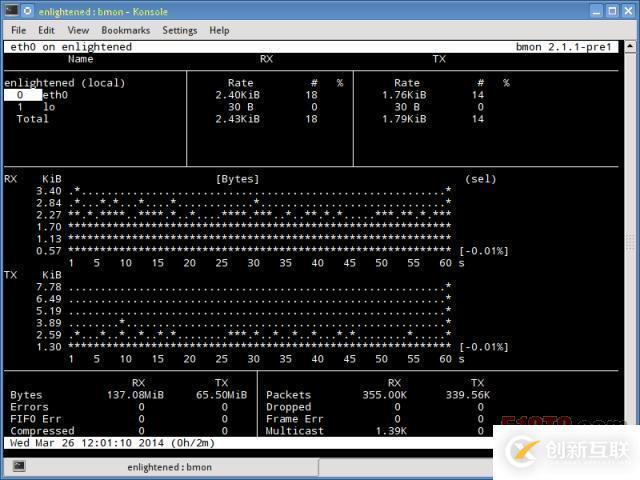The image size is (640, 480).
Task: Open the Edit menu
Action: pos(46,30)
